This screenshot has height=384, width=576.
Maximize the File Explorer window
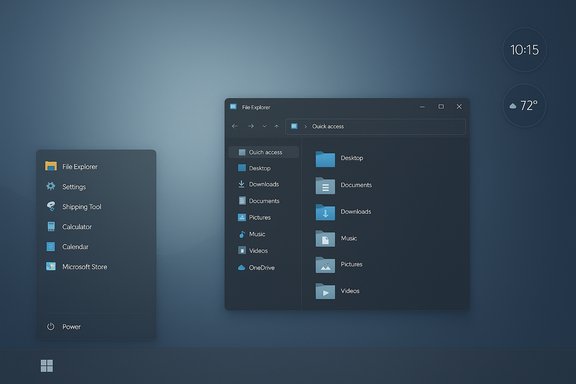[441, 107]
